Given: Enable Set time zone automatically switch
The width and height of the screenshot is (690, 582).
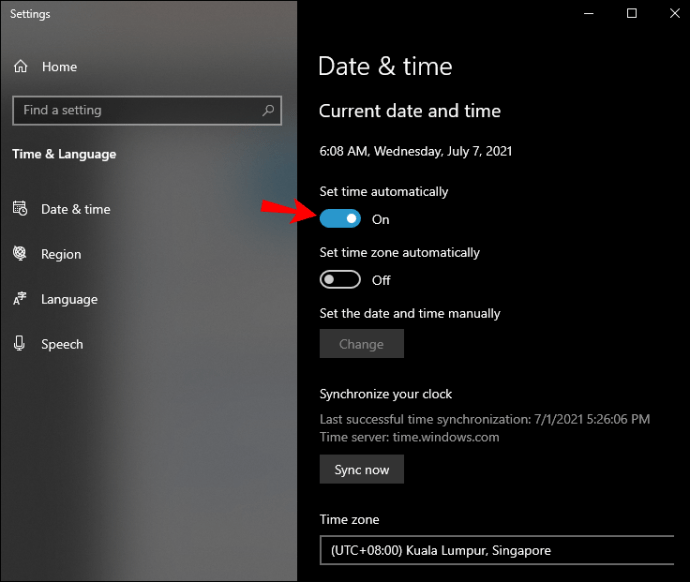Looking at the screenshot, I should coord(340,279).
